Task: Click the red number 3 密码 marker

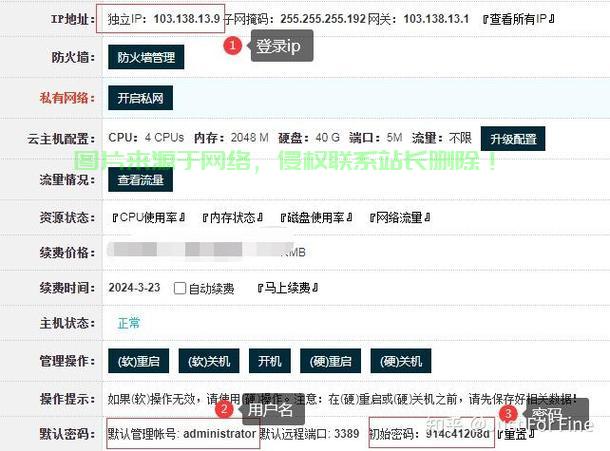Action: 509,412
